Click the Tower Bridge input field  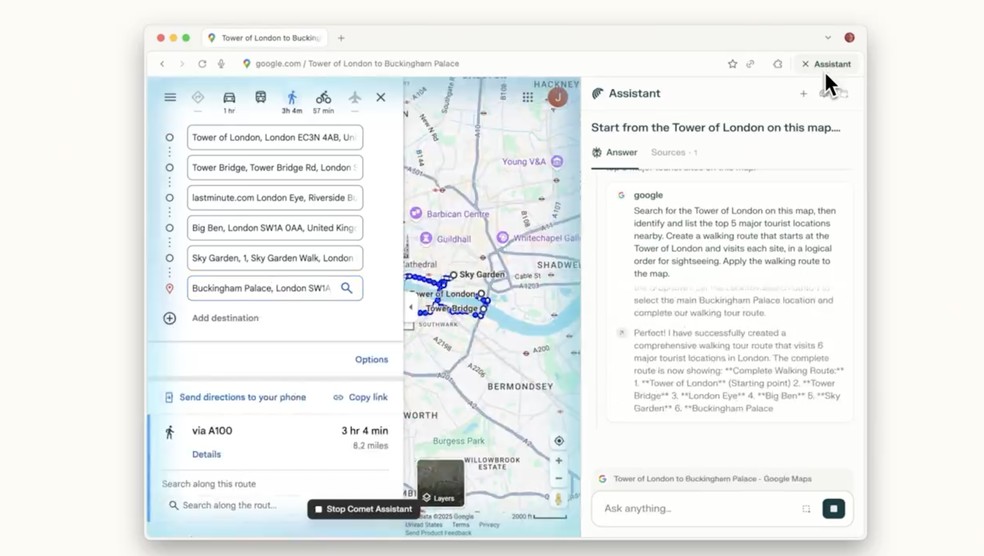point(275,168)
